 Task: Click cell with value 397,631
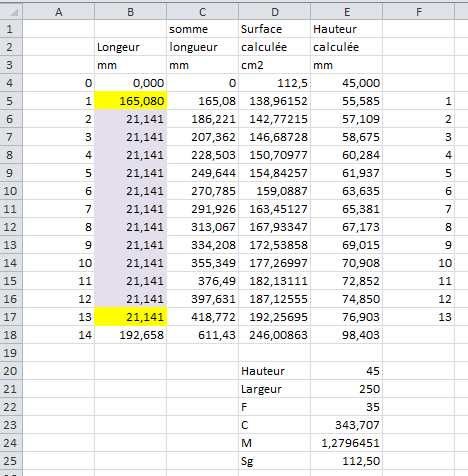tap(202, 299)
